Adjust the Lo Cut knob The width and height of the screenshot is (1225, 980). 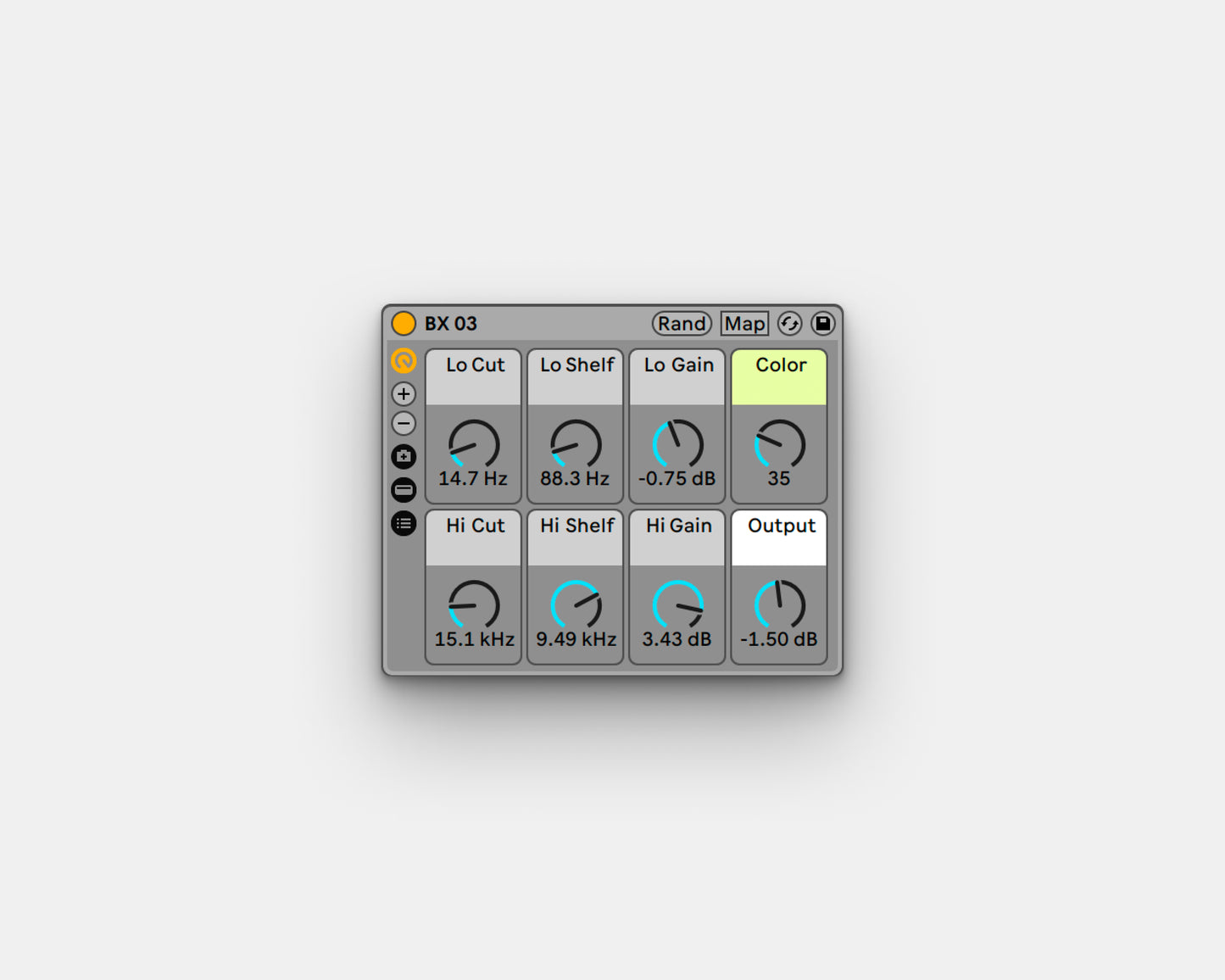[x=473, y=445]
